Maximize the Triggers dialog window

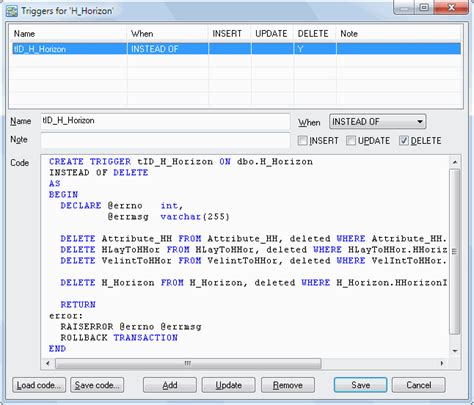(x=424, y=7)
